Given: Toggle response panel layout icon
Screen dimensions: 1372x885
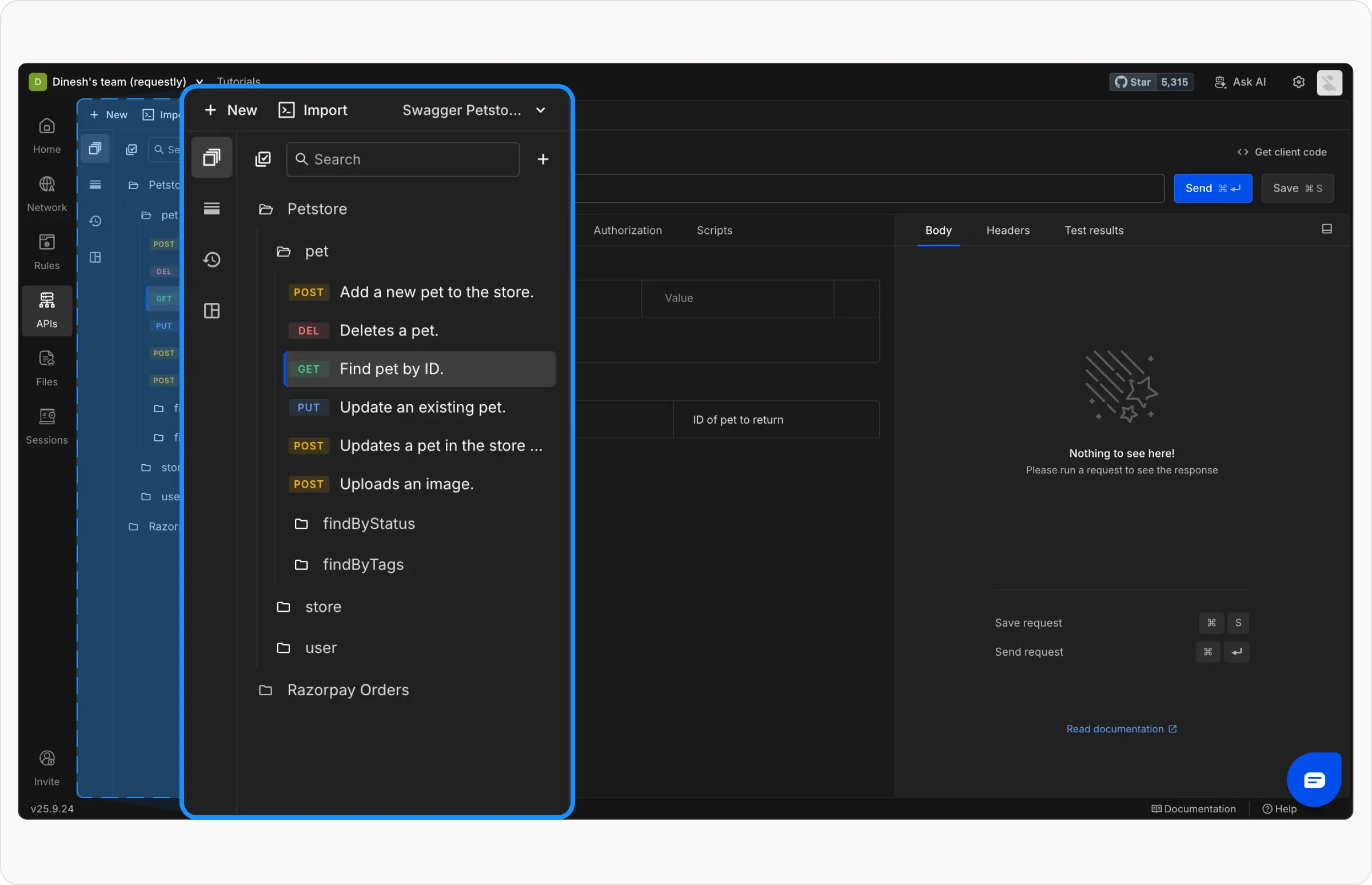Looking at the screenshot, I should tap(1327, 229).
